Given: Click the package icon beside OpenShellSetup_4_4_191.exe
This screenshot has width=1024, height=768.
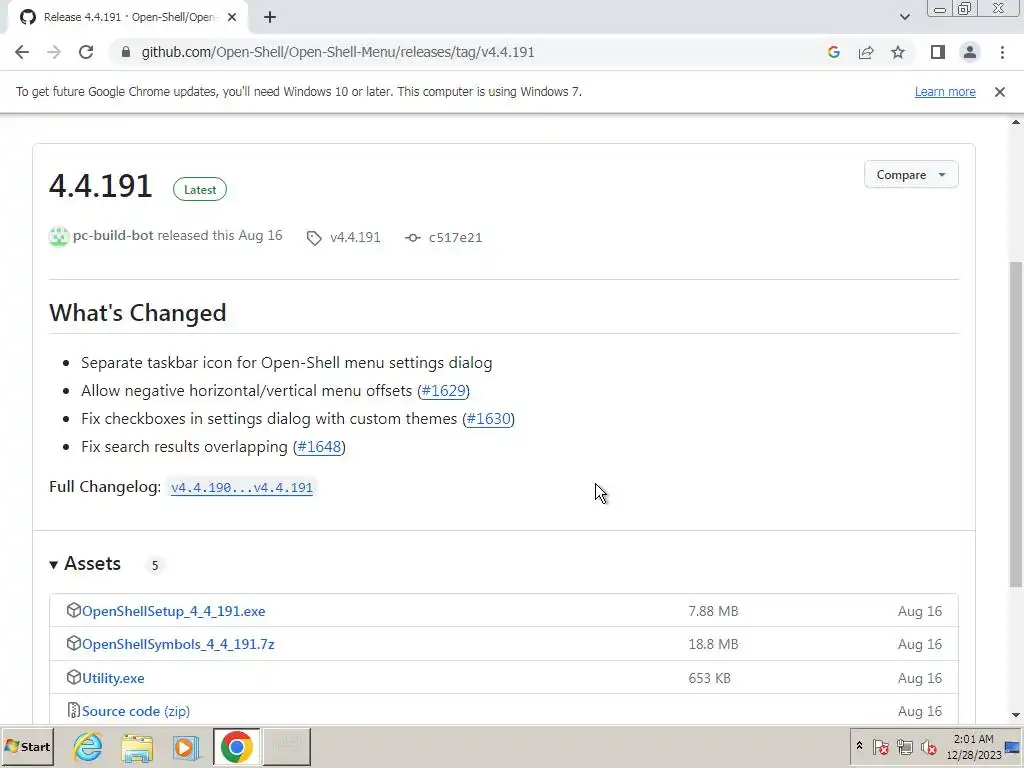Looking at the screenshot, I should (73, 610).
